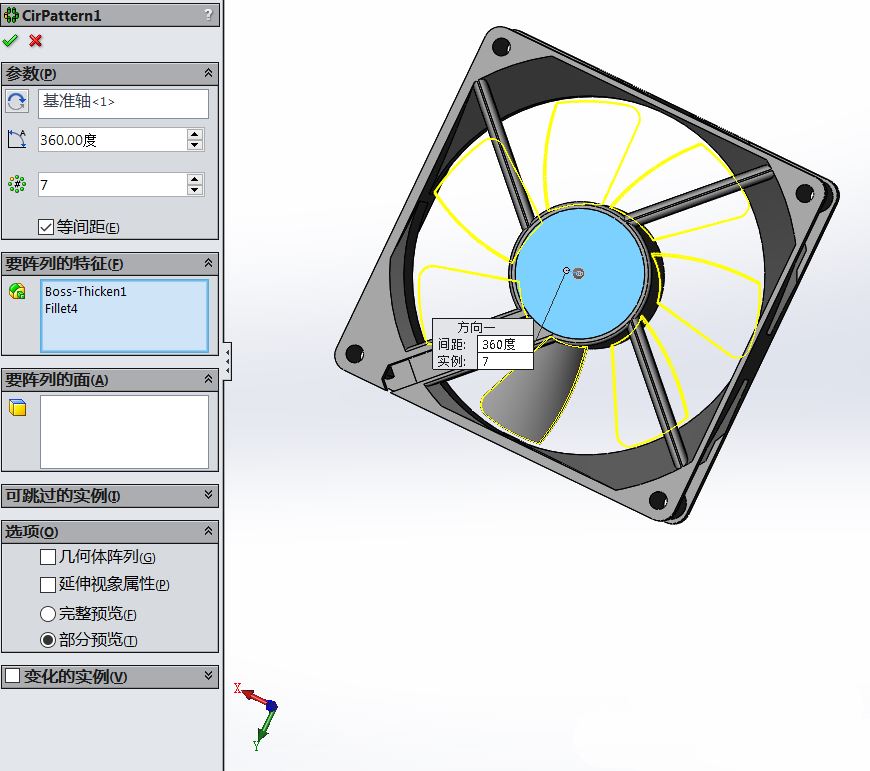The height and width of the screenshot is (771, 870).
Task: Enable the 几何体阵列 checkbox
Action: coord(48,556)
